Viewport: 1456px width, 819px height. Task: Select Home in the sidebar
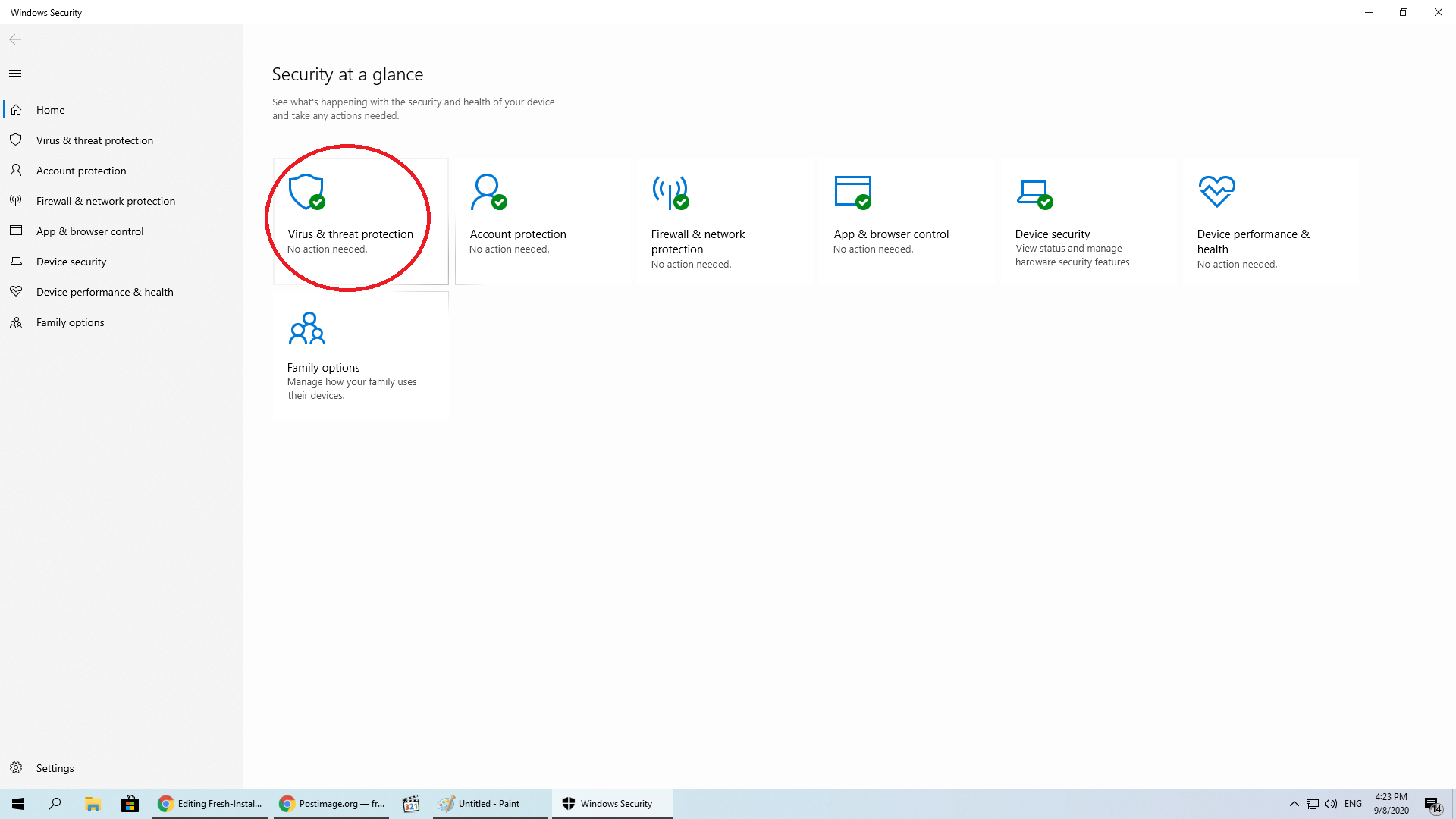coord(50,110)
